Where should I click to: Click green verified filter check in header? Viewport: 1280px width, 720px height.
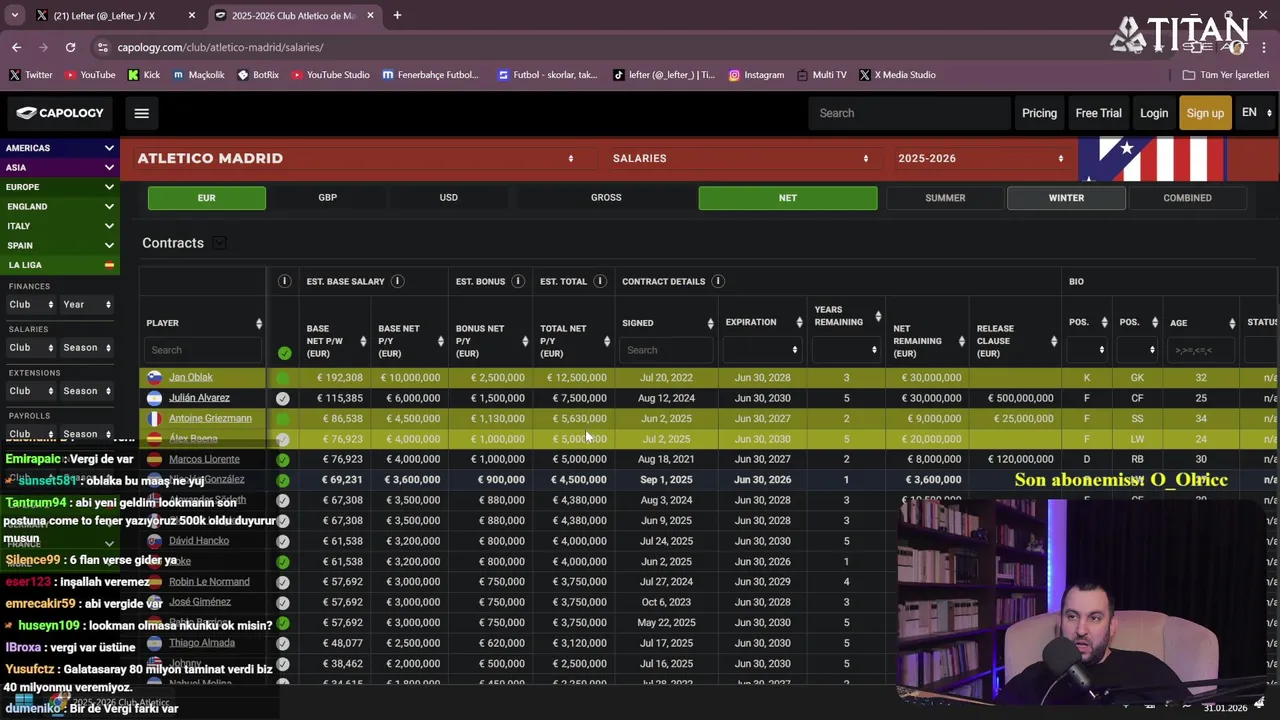click(x=284, y=353)
